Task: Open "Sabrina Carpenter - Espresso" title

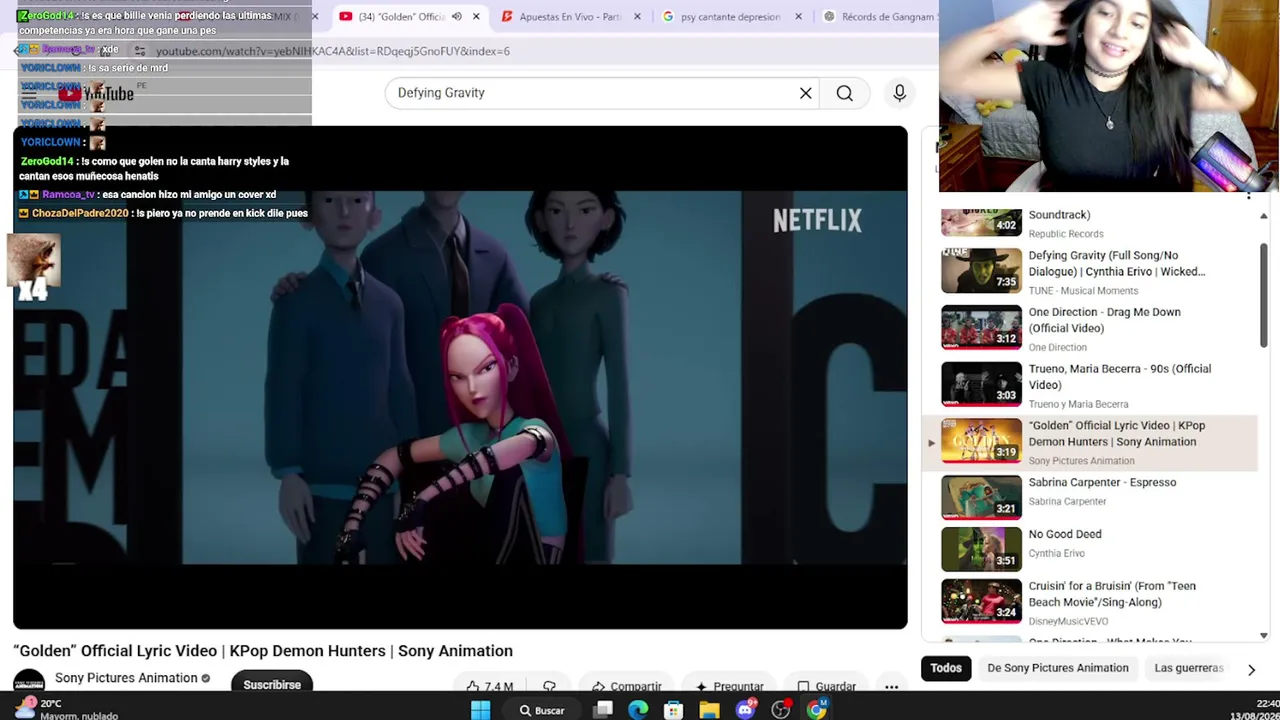Action: 1102,482
